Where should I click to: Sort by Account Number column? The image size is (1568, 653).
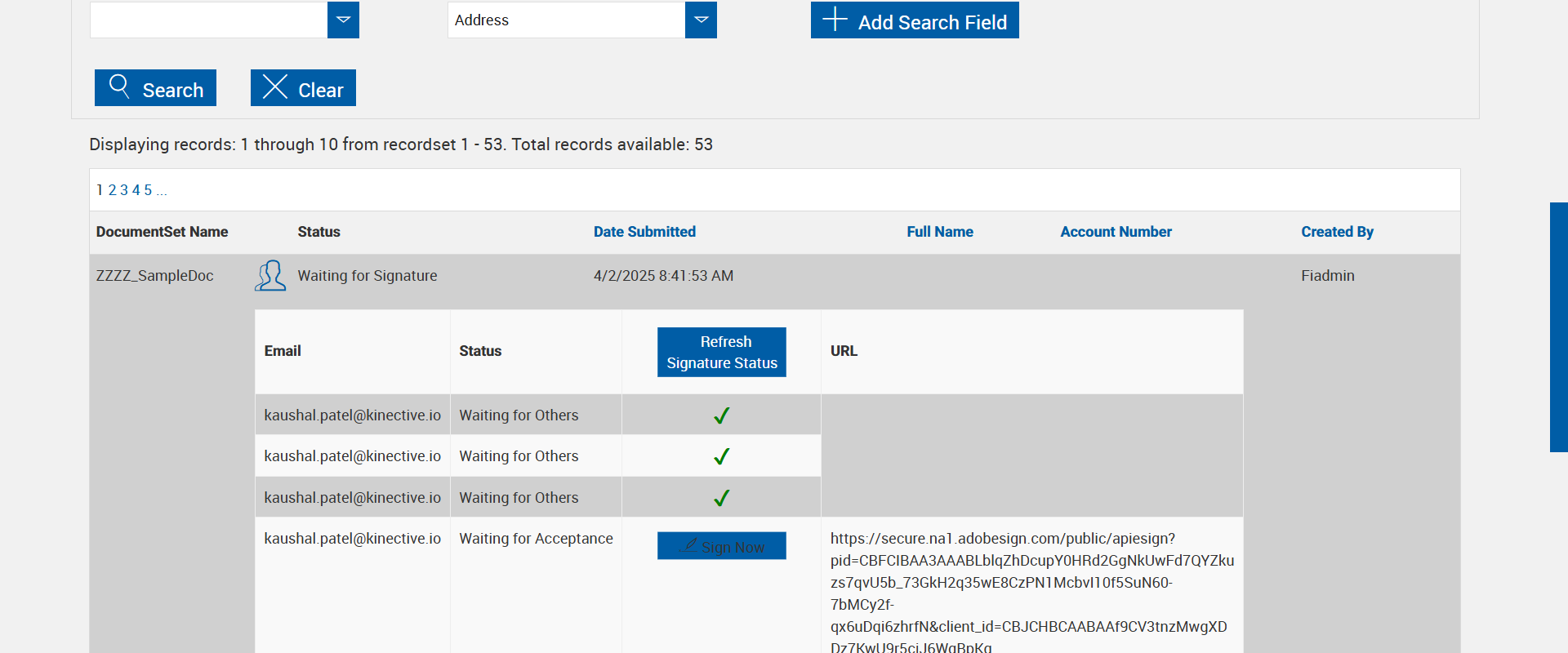tap(1116, 232)
